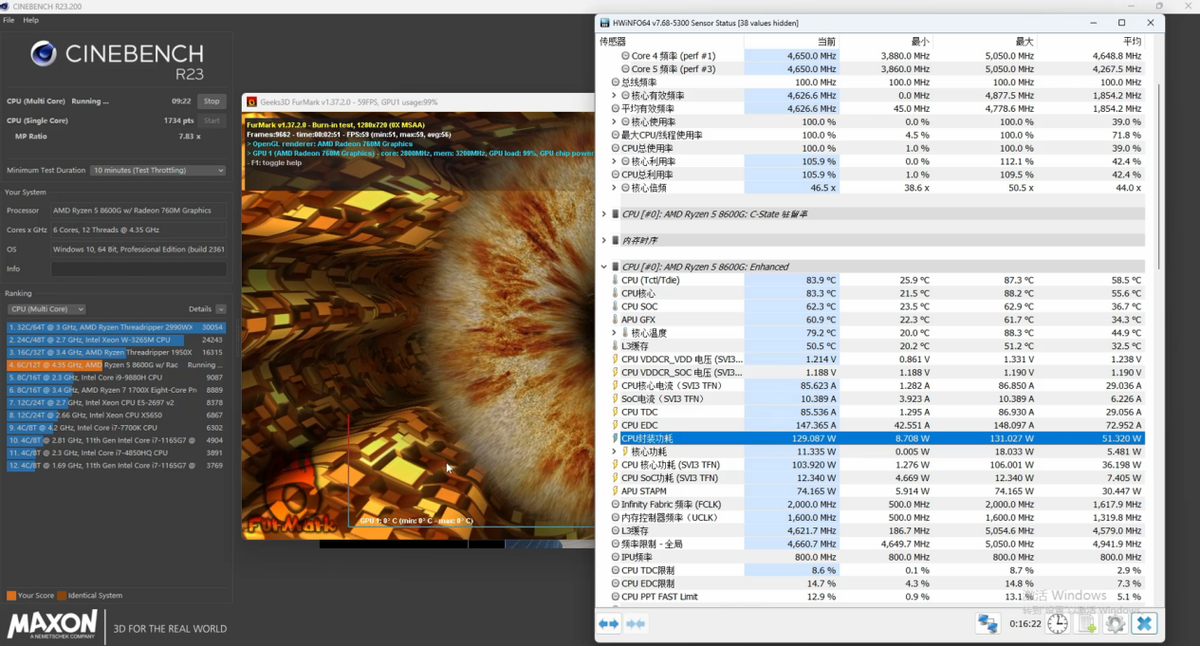Click the HWiNFO shrink columns arrows icon
This screenshot has height=646, width=1200.
[635, 624]
